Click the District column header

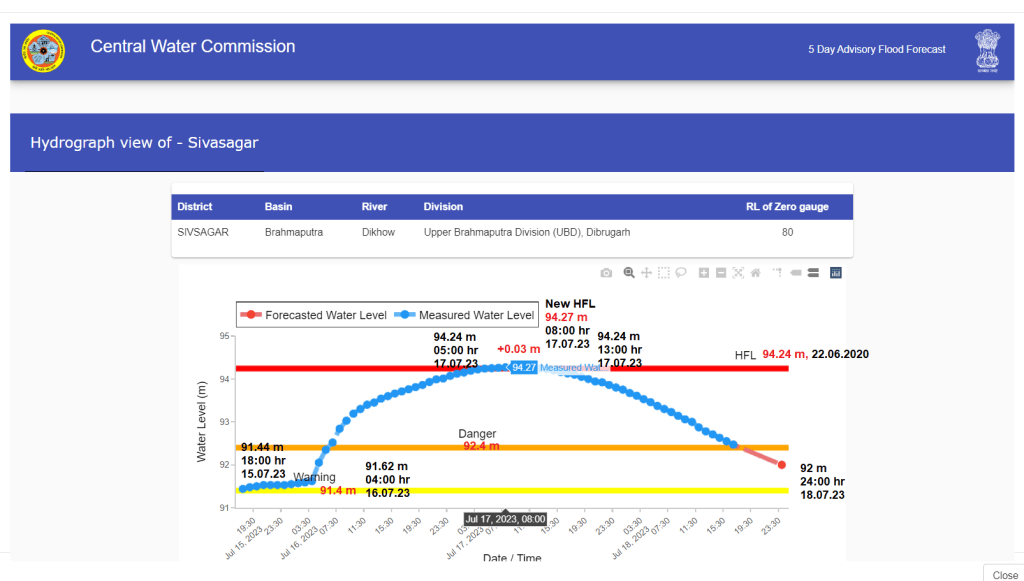195,206
